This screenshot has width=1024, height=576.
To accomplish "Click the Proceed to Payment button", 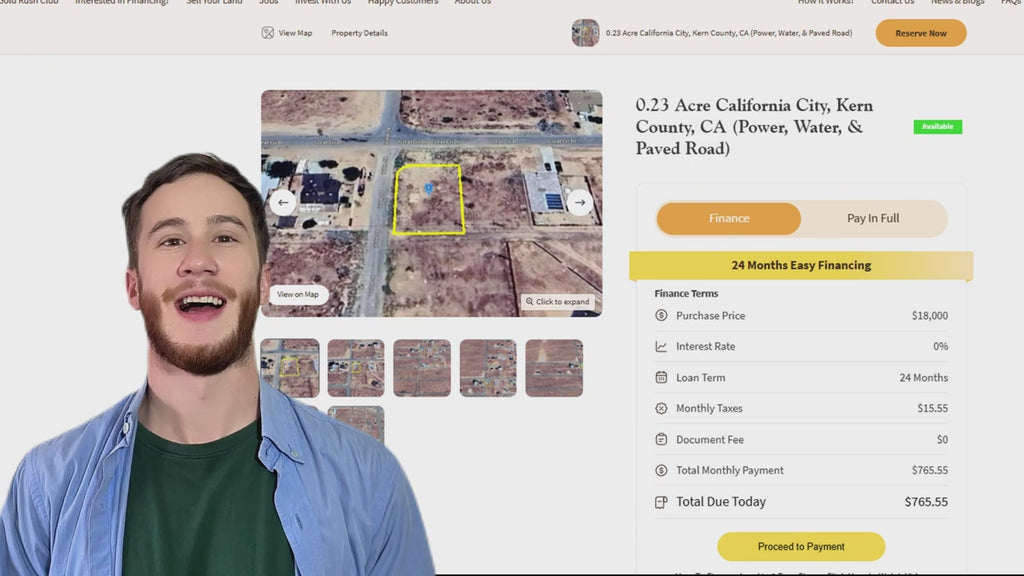I will click(801, 547).
